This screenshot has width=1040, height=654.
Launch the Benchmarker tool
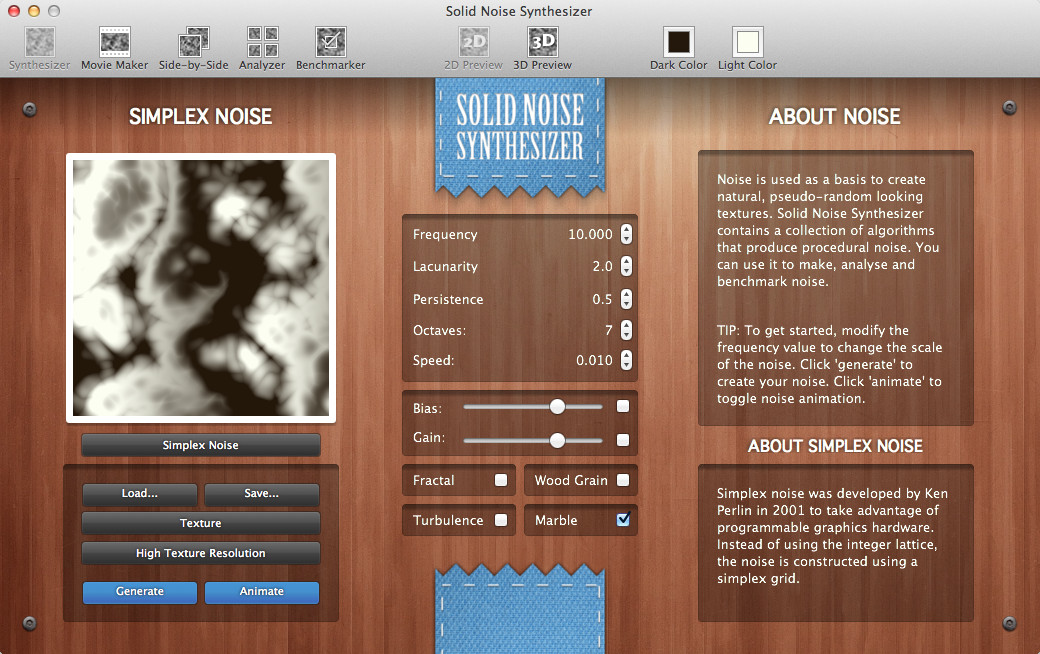(x=330, y=48)
